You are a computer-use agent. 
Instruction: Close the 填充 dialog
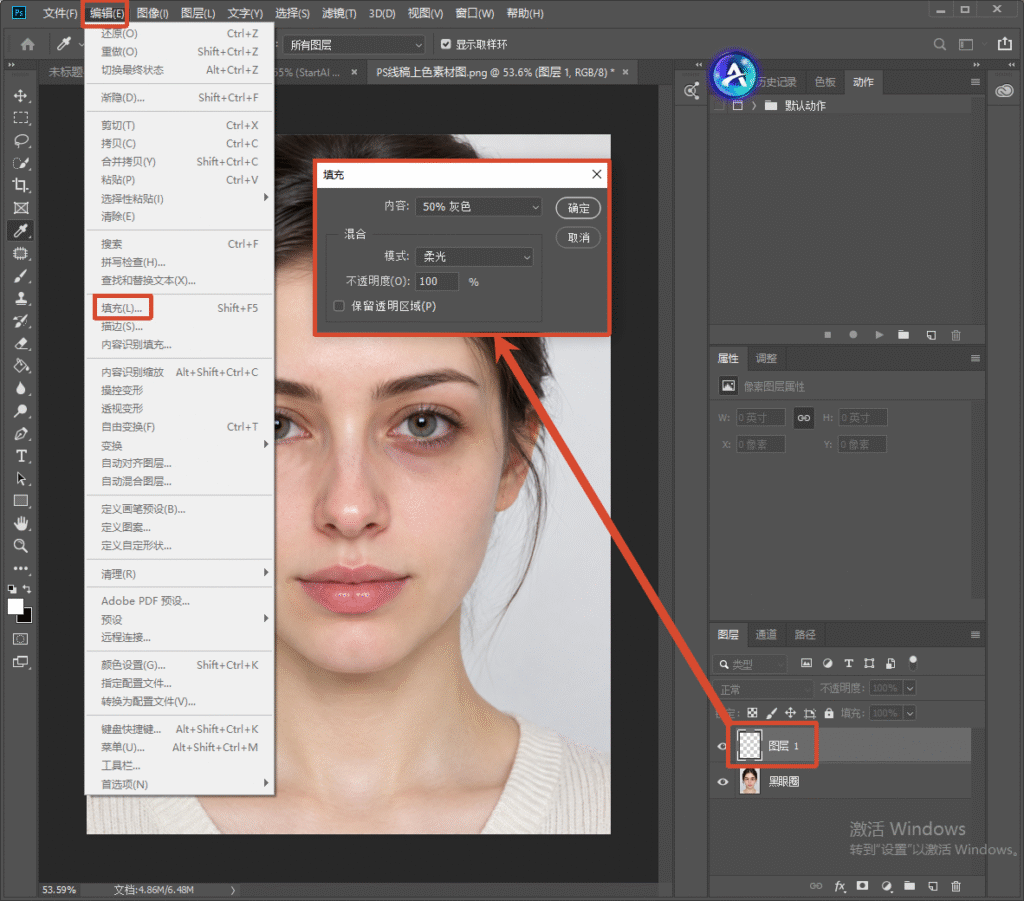point(596,174)
